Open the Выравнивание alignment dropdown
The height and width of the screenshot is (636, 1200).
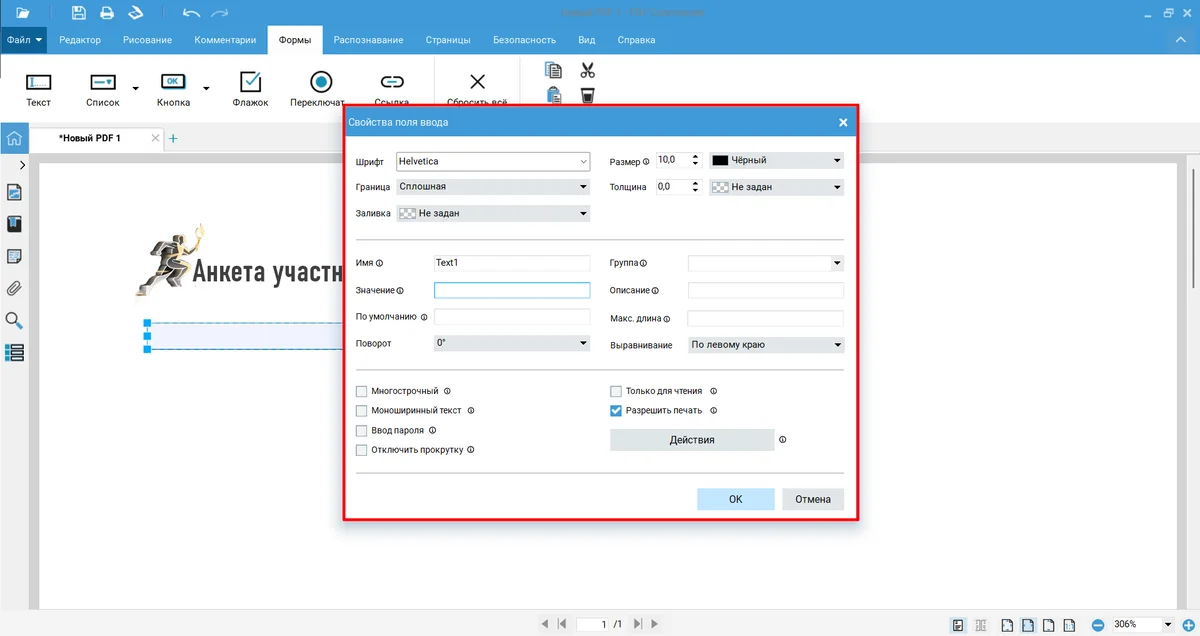pyautogui.click(x=766, y=345)
